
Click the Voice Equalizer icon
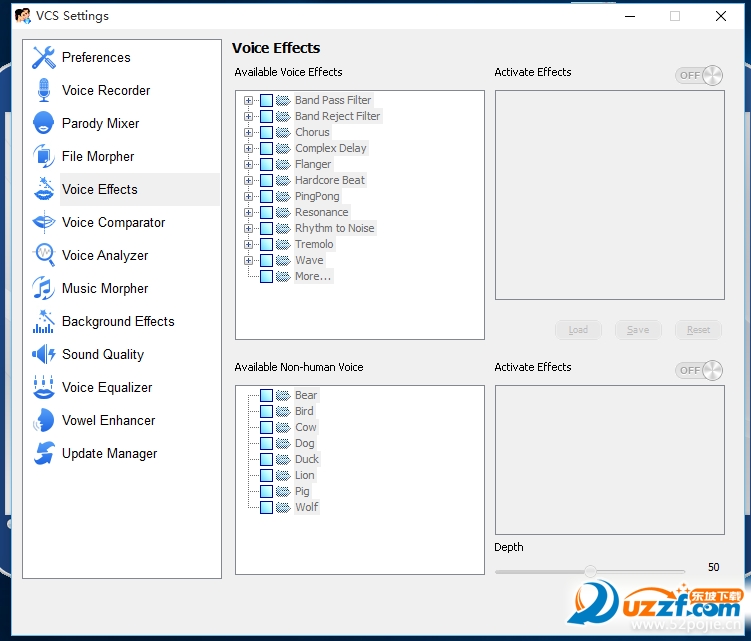[x=44, y=387]
